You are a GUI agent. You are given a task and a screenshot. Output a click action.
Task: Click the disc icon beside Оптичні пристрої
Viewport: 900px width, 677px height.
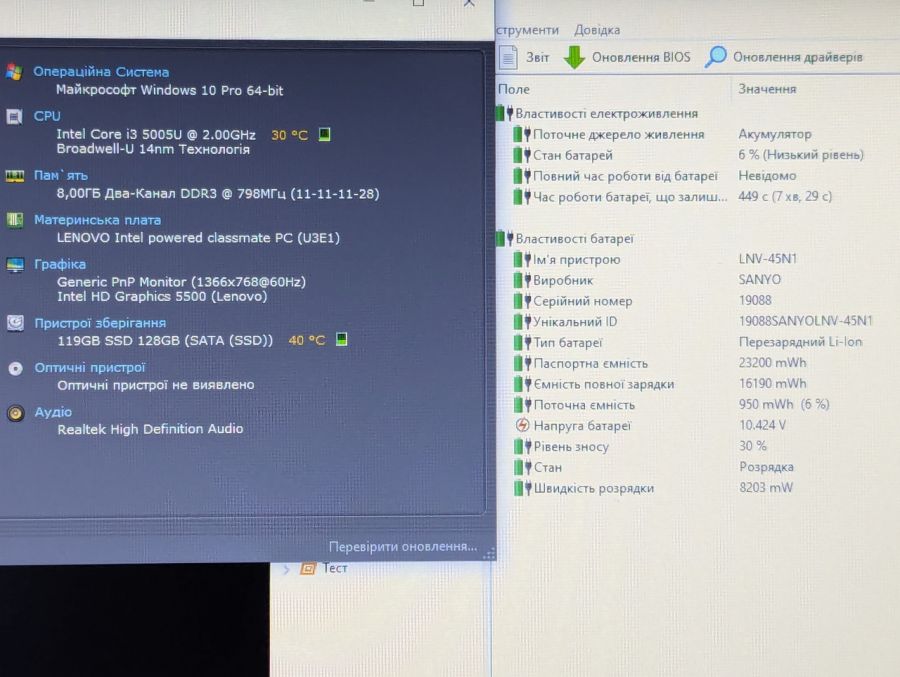[15, 368]
